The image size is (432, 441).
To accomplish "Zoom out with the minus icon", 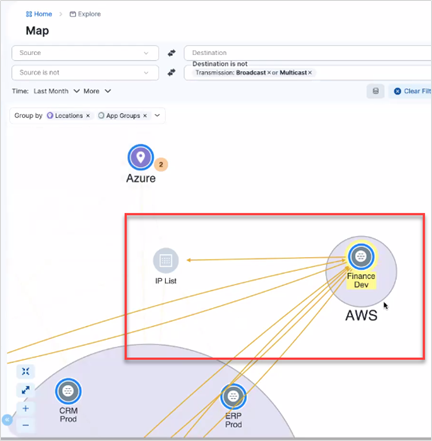I will (x=26, y=425).
